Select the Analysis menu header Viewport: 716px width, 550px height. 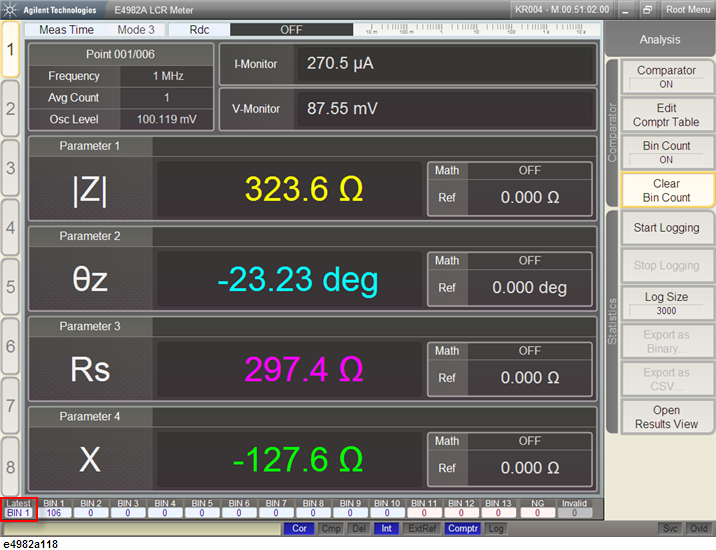coord(659,40)
